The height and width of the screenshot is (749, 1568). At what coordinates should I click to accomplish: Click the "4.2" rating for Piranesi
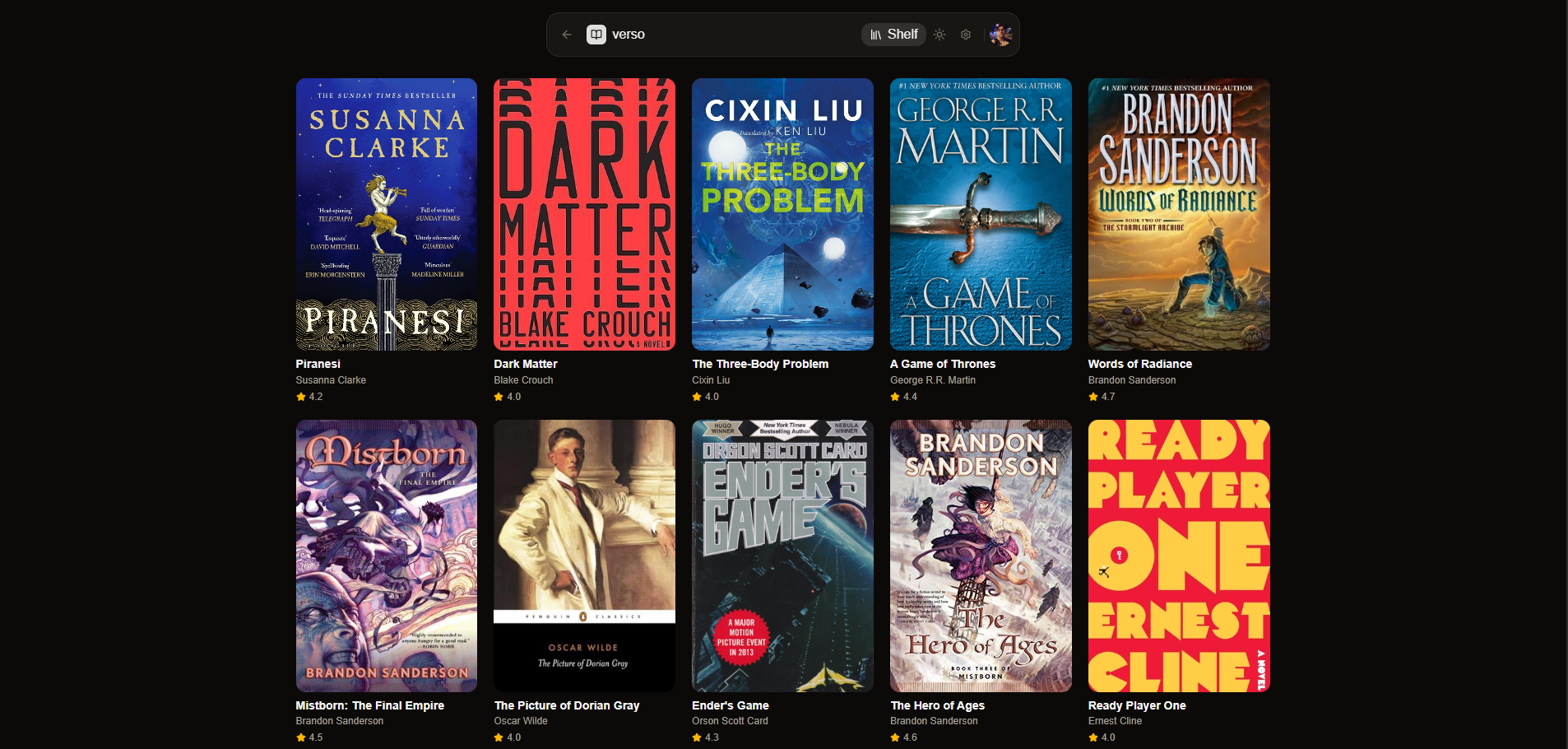tap(316, 397)
